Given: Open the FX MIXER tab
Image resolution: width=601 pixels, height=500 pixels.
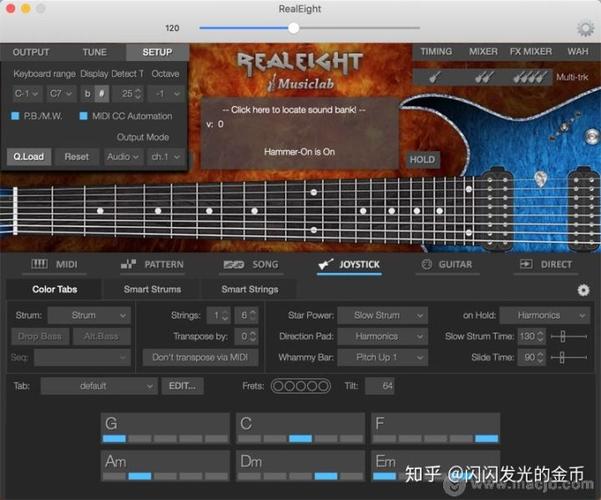Looking at the screenshot, I should 531,51.
